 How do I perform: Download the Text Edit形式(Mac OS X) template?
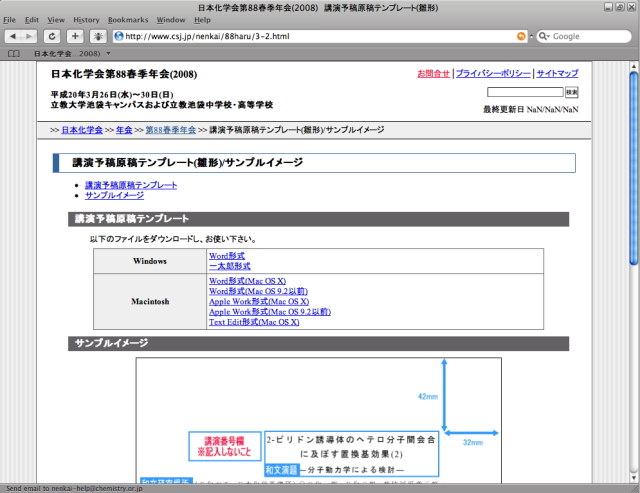point(253,323)
